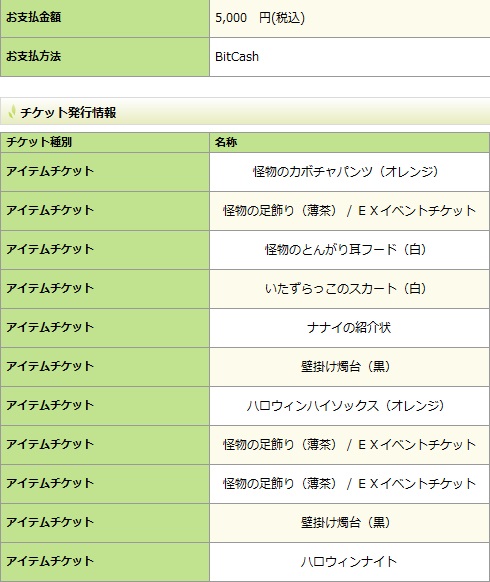Click the leaf icon beside チケット発行情報

pyautogui.click(x=12, y=112)
